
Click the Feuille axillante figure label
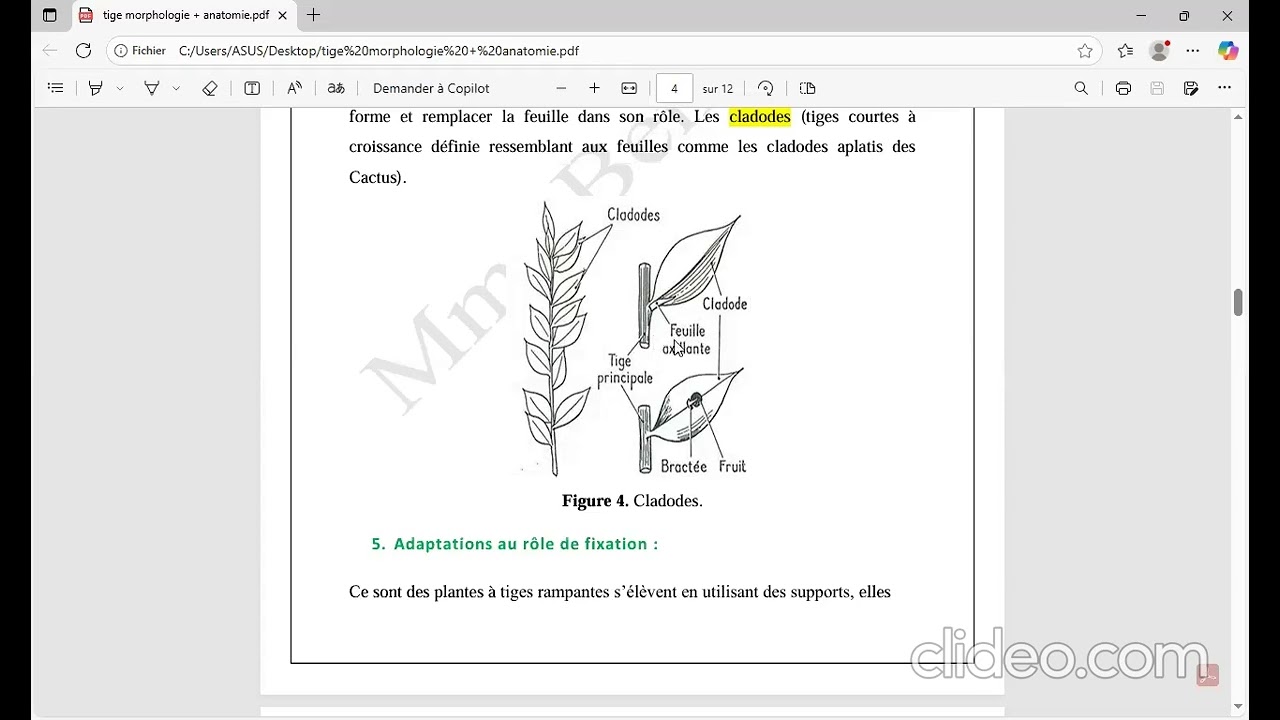[687, 340]
